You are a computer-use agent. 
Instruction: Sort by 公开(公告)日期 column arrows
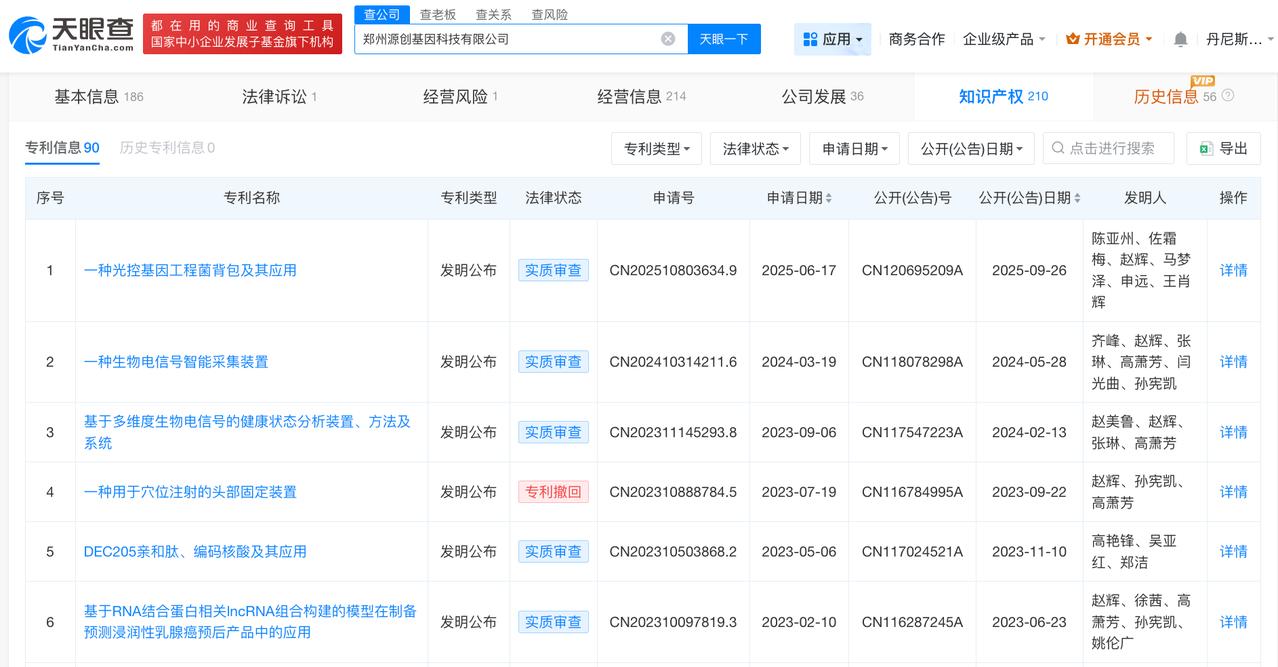click(x=1077, y=198)
